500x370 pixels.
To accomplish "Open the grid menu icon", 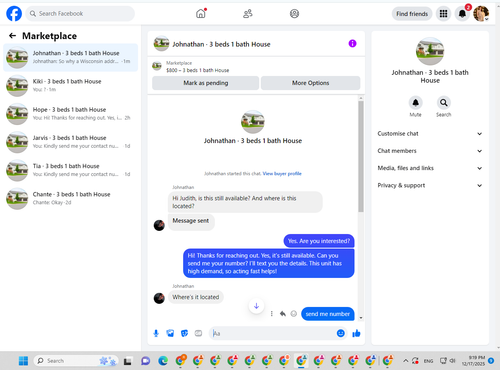I will click(x=443, y=14).
